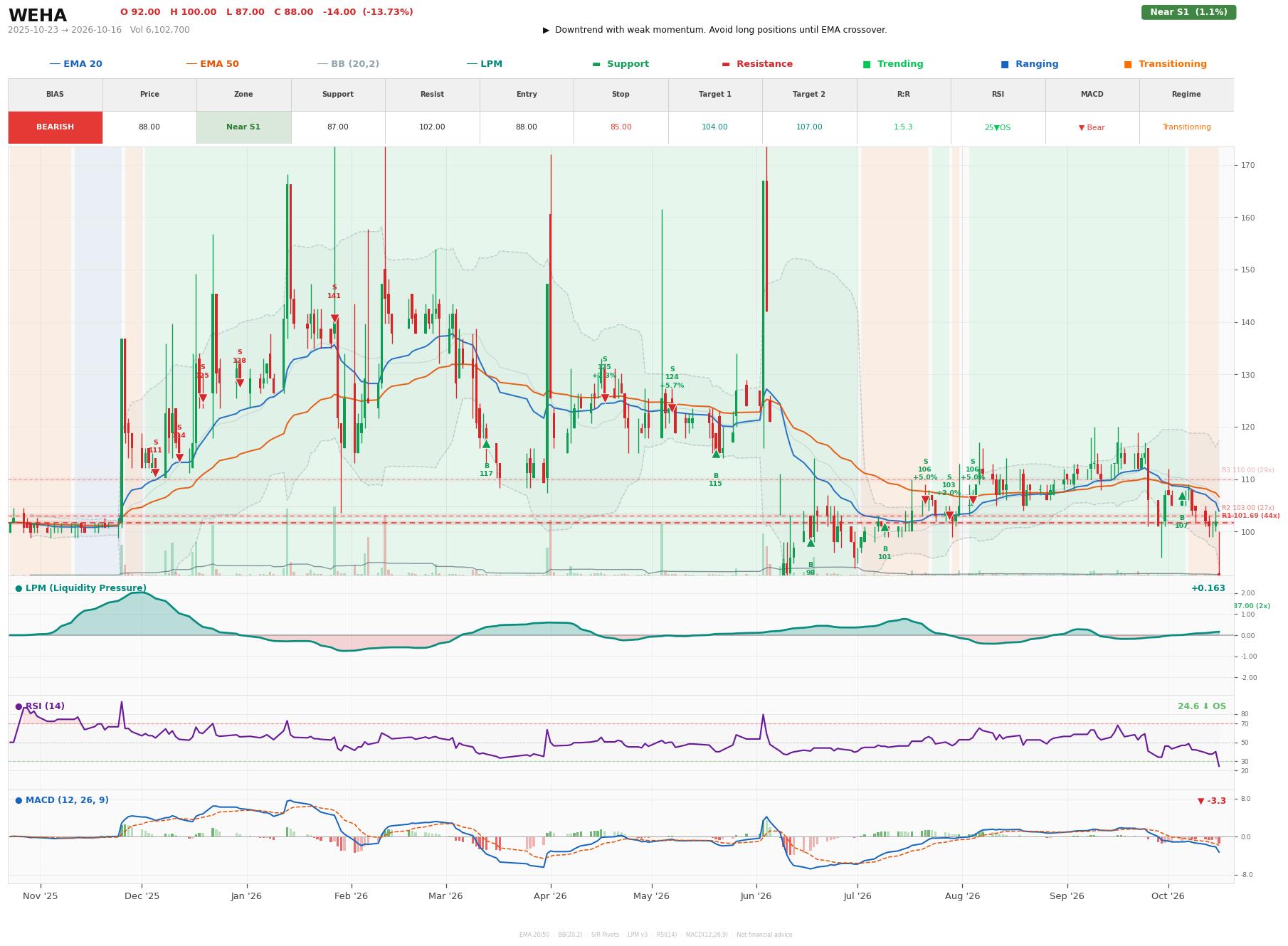Click the BEARISH bias cell
This screenshot has height=946, width=1288.
[56, 127]
